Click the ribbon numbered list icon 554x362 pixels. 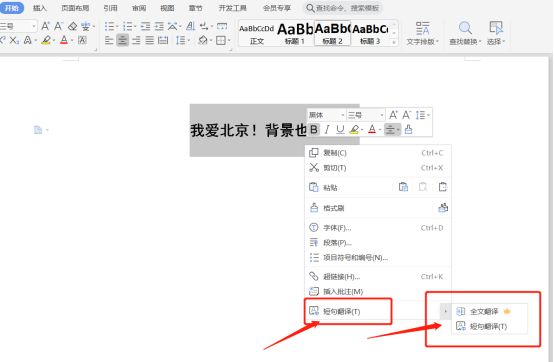pyautogui.click(x=128, y=26)
